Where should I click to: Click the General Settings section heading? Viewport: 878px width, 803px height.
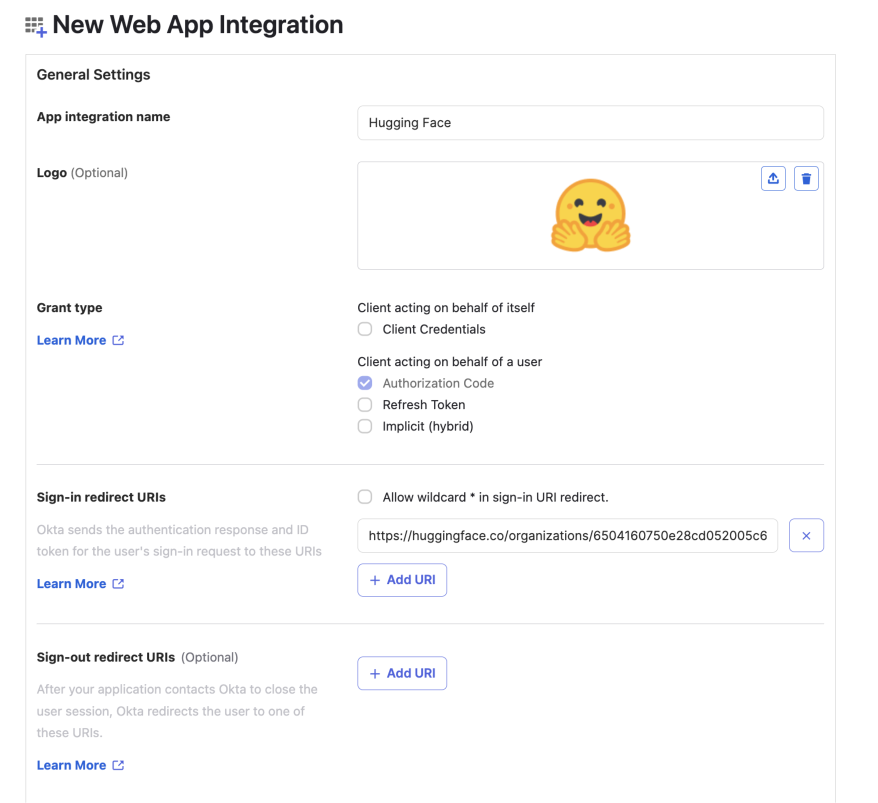tap(93, 75)
